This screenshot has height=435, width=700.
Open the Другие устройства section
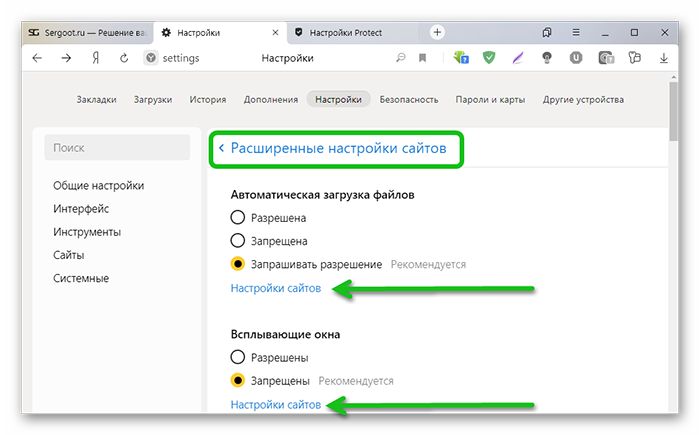[x=583, y=100]
